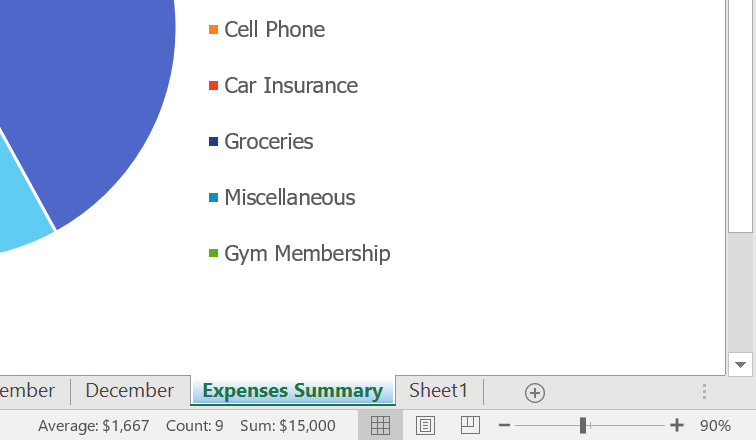Viewport: 756px width, 440px height.
Task: Select the Car Insurance legend entry
Action: [x=290, y=86]
